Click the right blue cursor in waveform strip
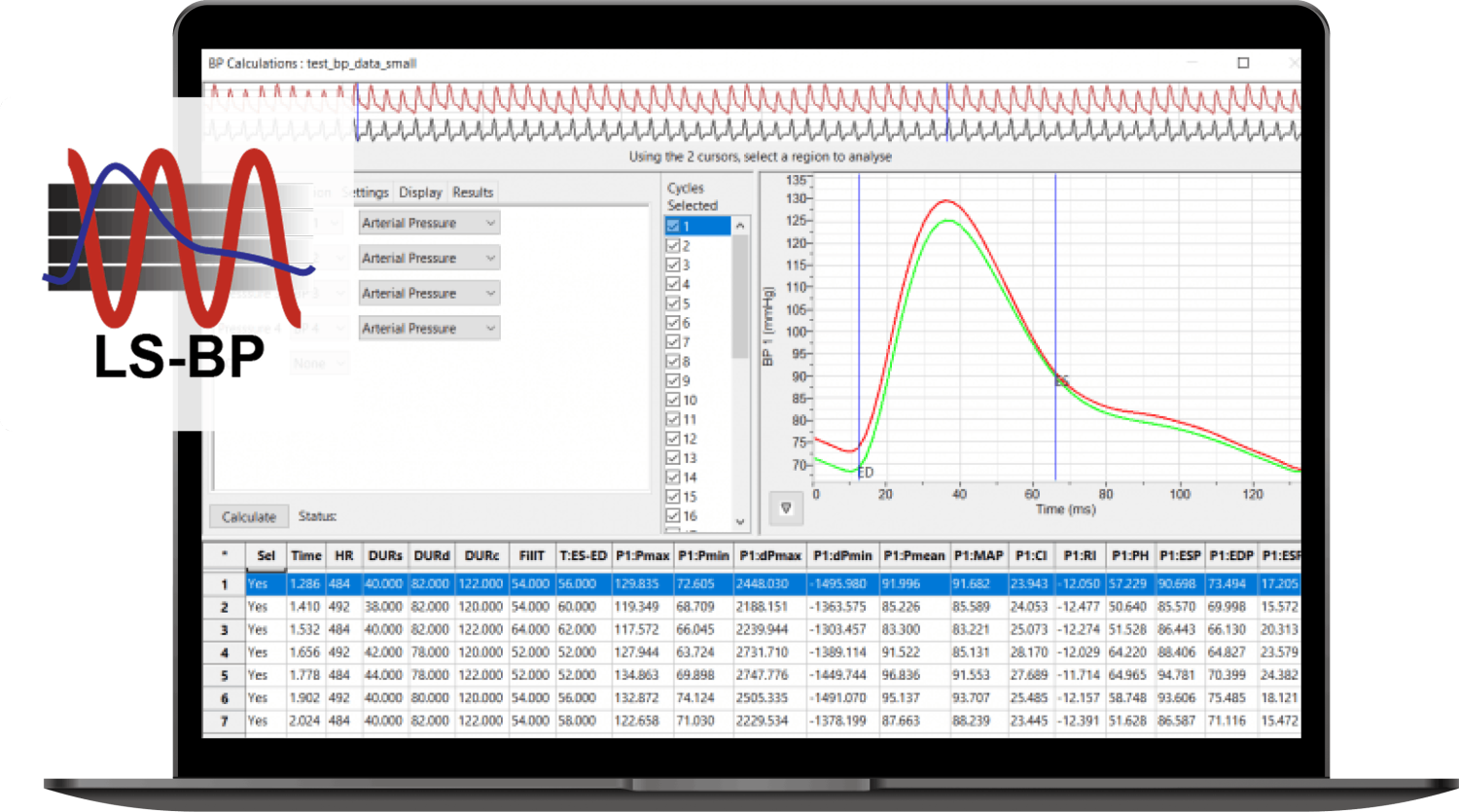The width and height of the screenshot is (1459, 812). [947, 113]
